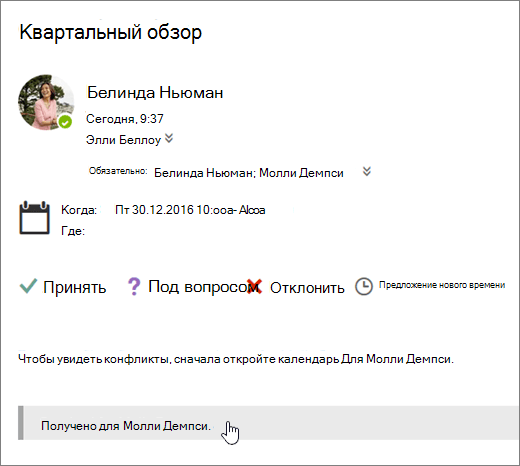Click the green presence status badge

click(x=65, y=122)
